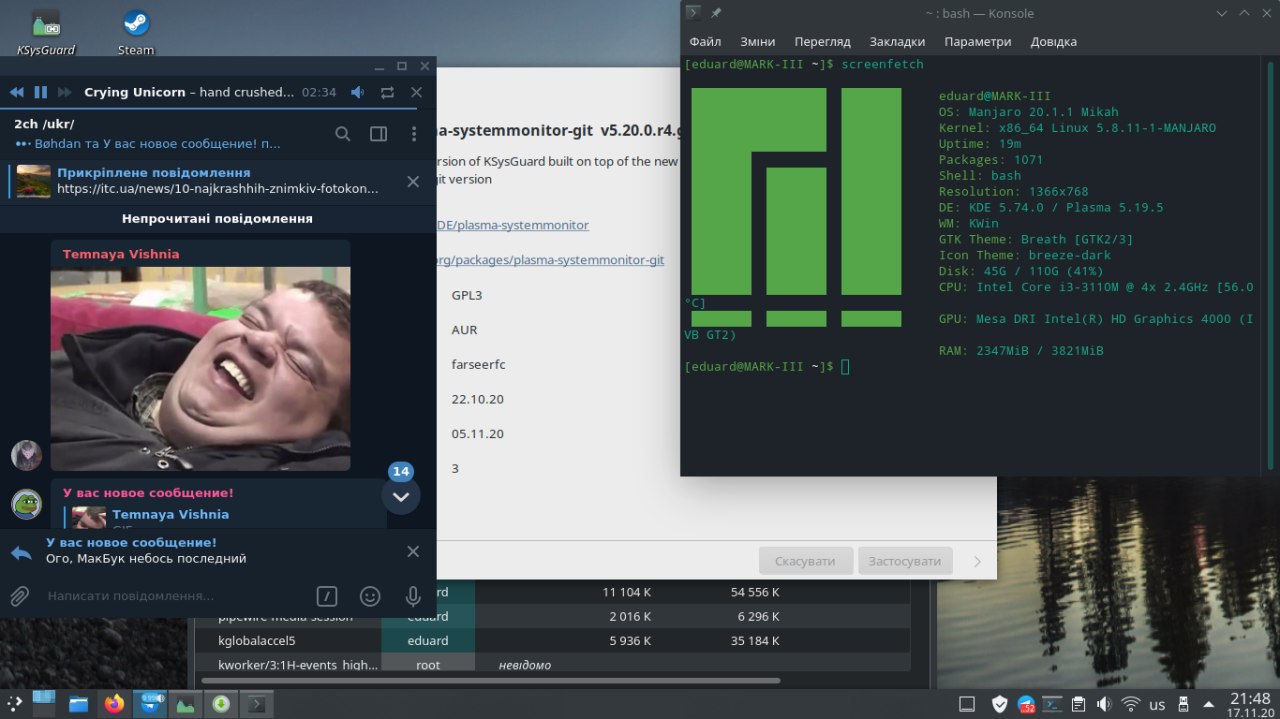
Task: Jump to bottom with 14 unread arrow
Action: [x=401, y=495]
